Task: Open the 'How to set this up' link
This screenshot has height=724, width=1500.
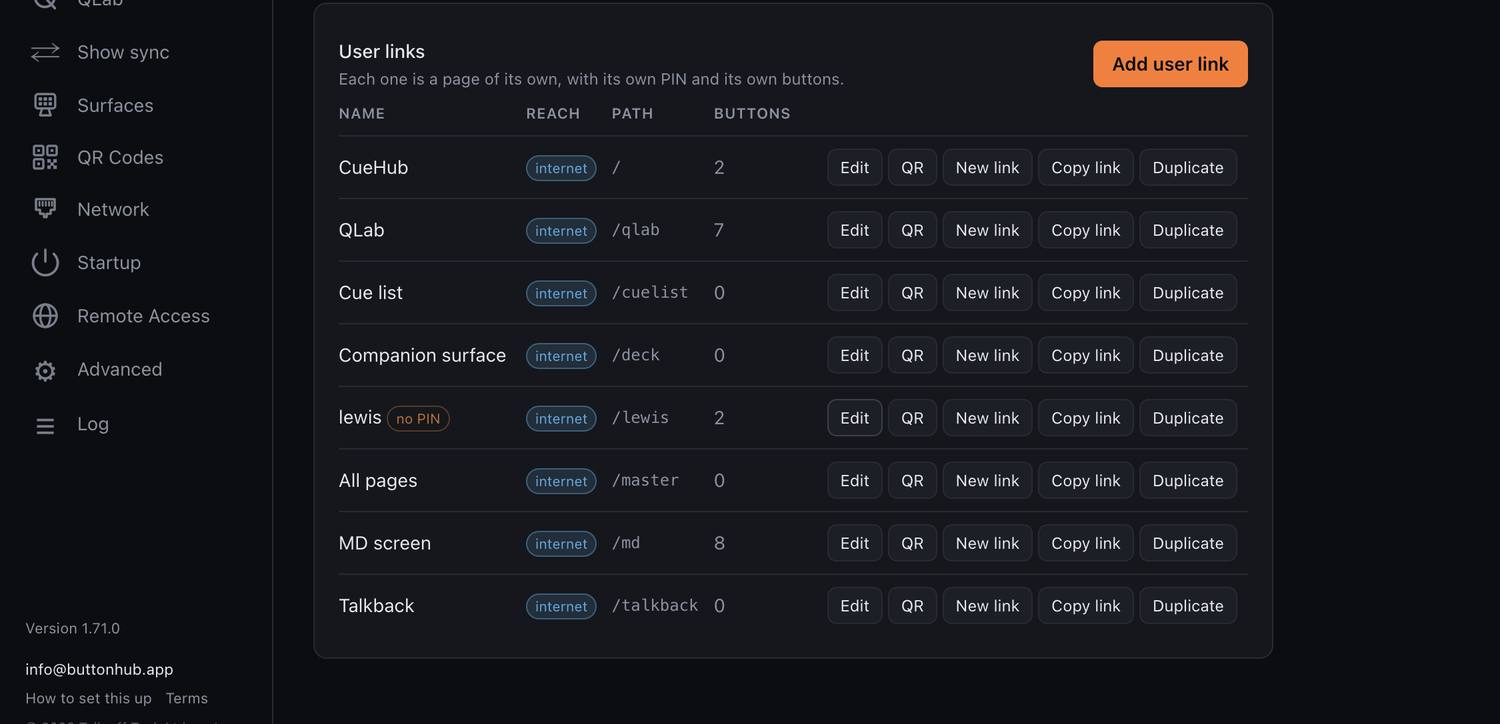Action: tap(88, 698)
